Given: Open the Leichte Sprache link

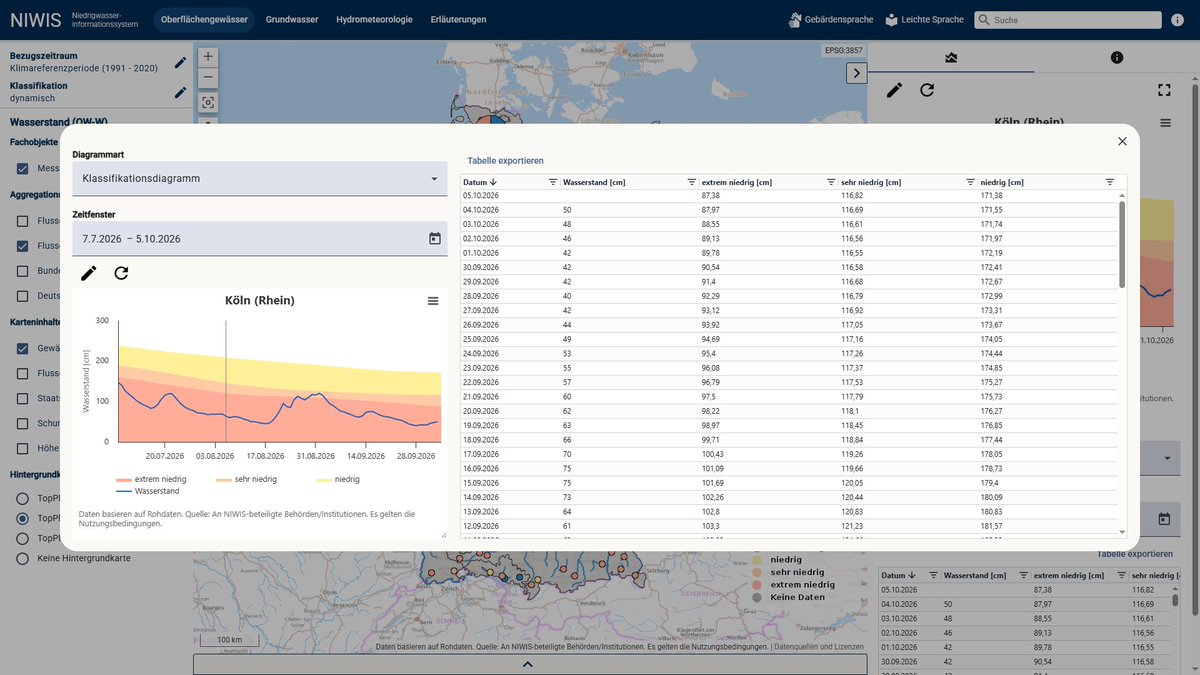Looking at the screenshot, I should (x=924, y=20).
